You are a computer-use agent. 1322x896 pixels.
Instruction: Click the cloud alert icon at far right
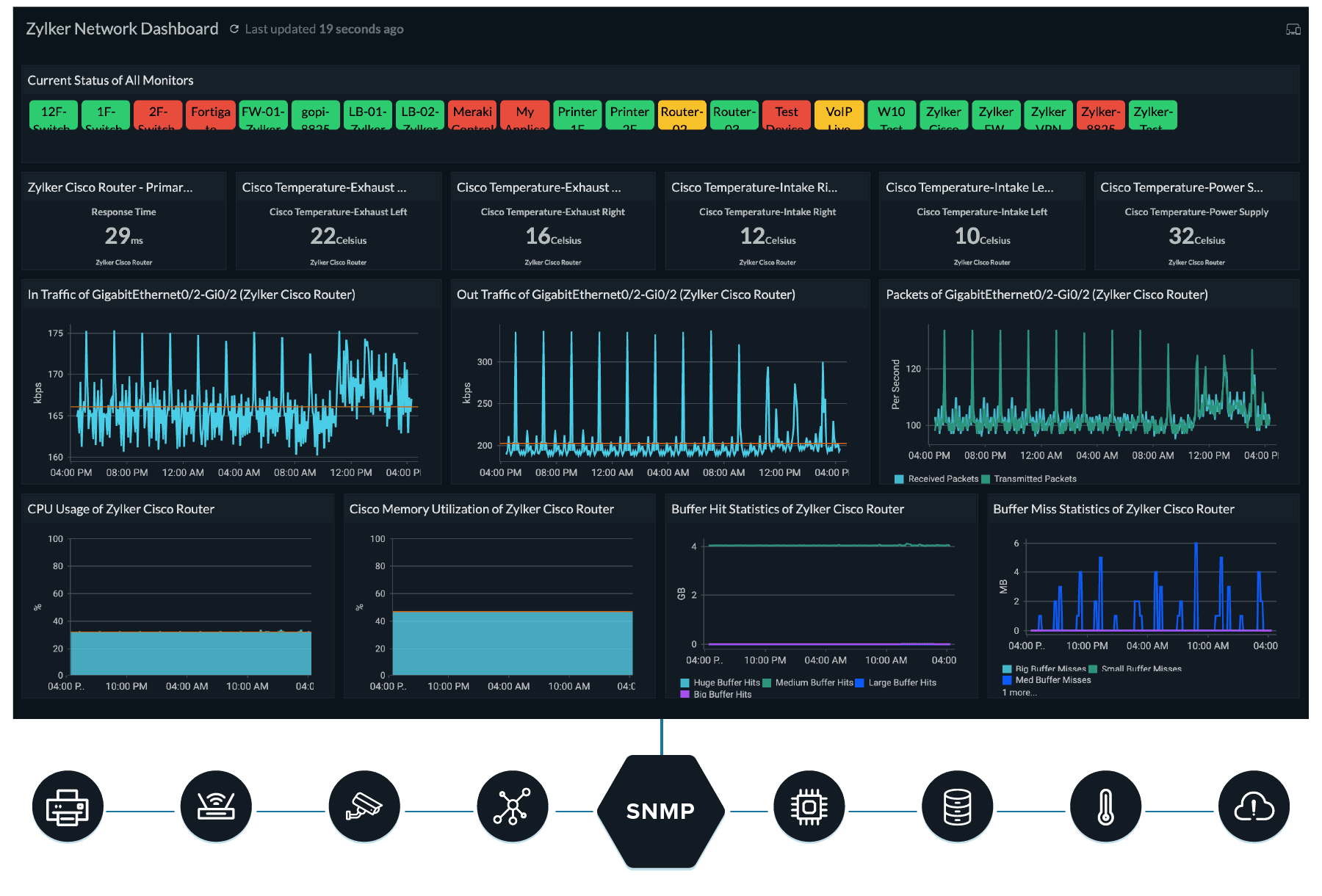click(1254, 806)
